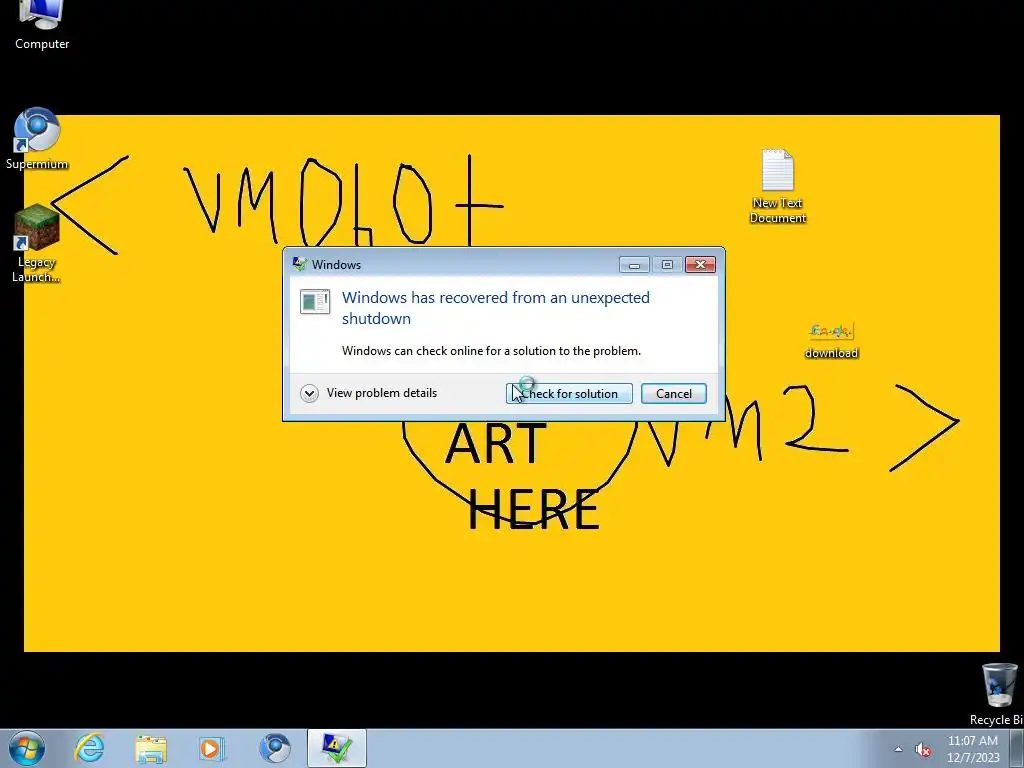
Task: Close the Windows dialog with the red X
Action: 700,264
